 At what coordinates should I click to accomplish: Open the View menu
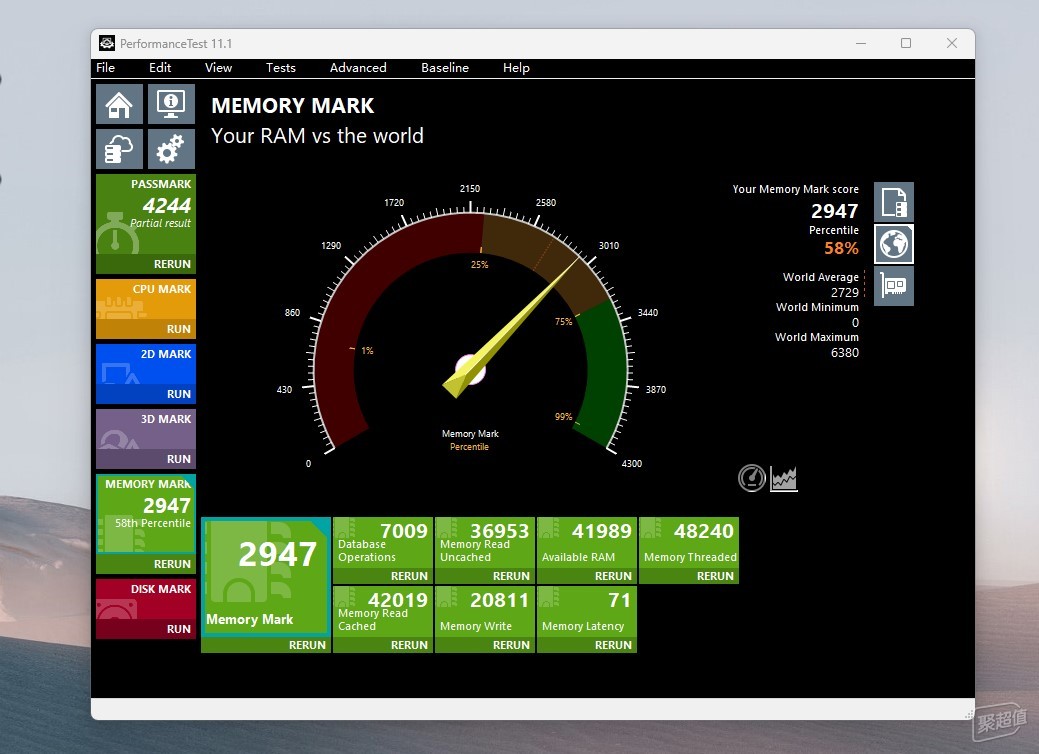(218, 68)
